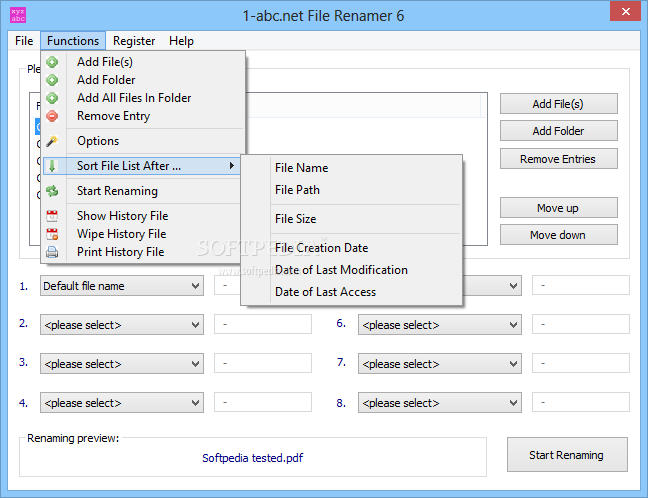The width and height of the screenshot is (648, 498).
Task: Click the green plus icon beside Add Folder
Action: click(x=52, y=80)
